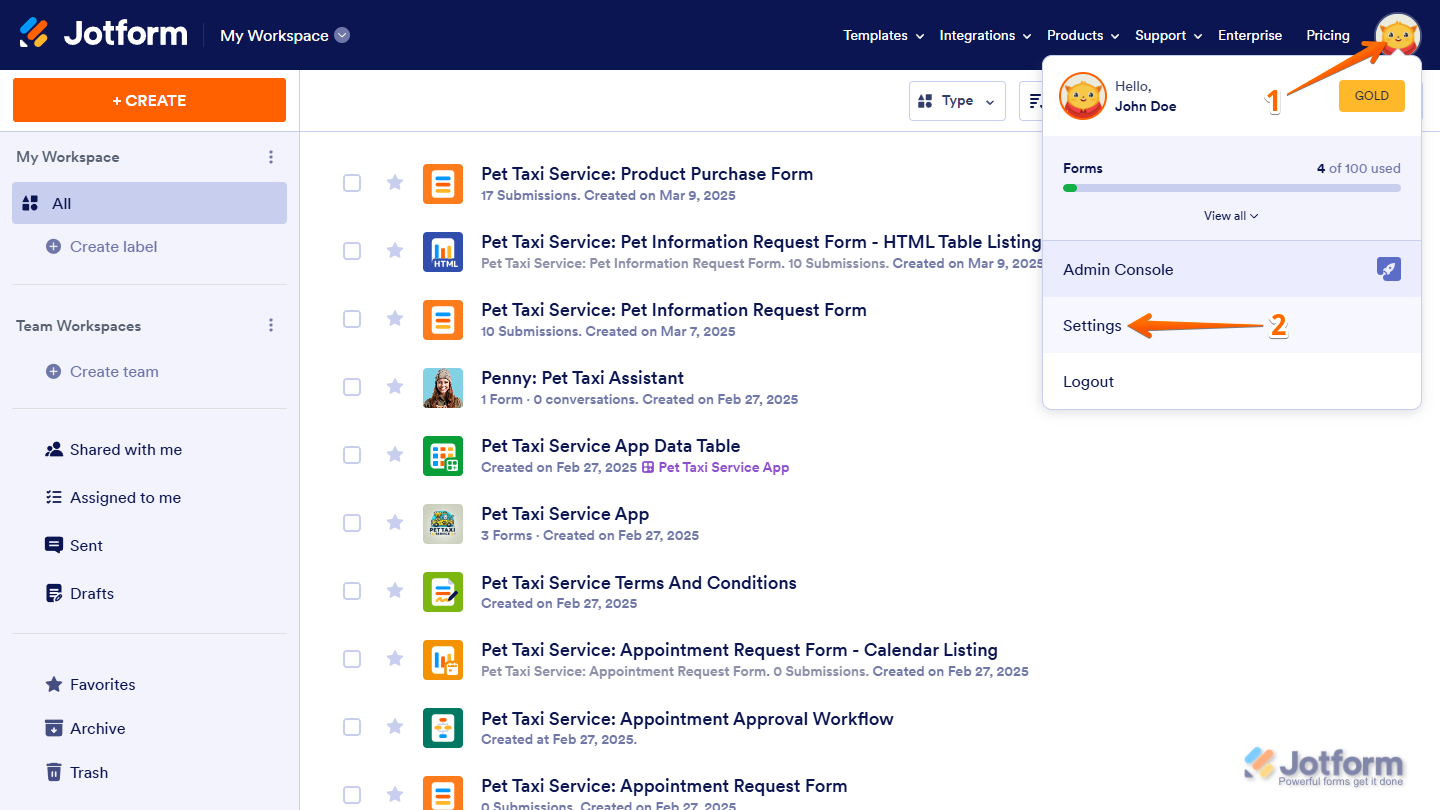Click the plus icon for Create label
The height and width of the screenshot is (810, 1440).
coord(54,246)
